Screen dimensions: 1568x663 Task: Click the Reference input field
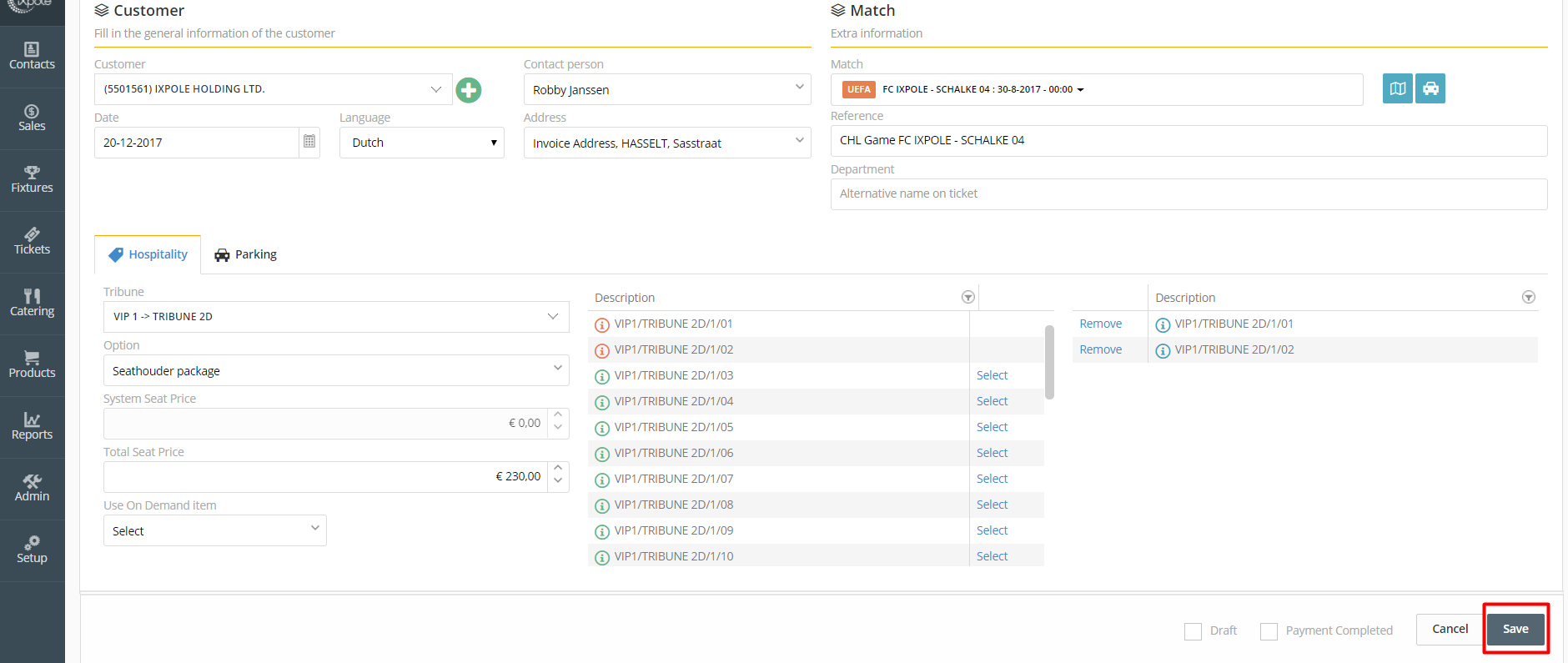1189,141
